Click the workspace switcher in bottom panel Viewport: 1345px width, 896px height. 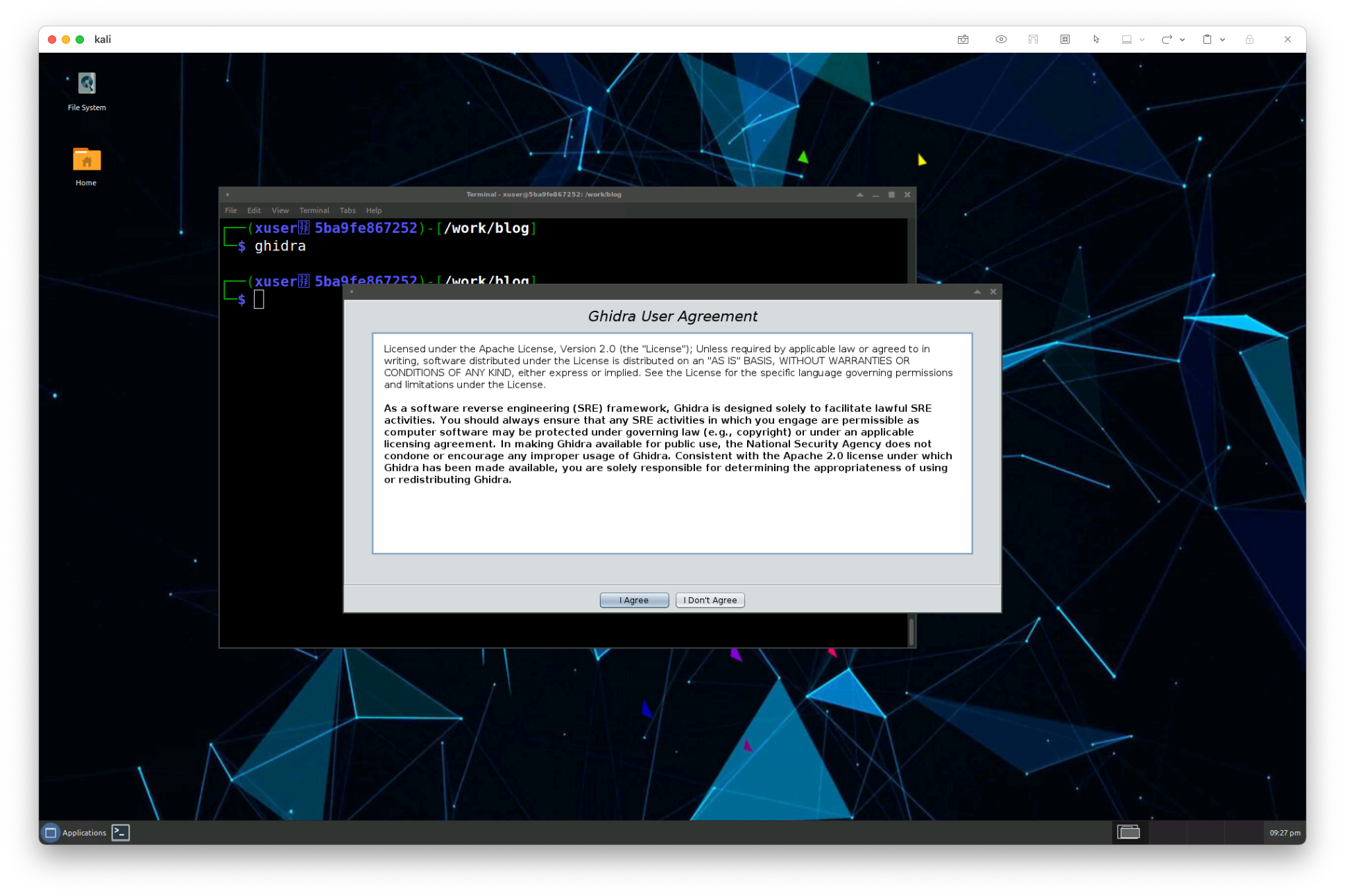tap(1129, 832)
